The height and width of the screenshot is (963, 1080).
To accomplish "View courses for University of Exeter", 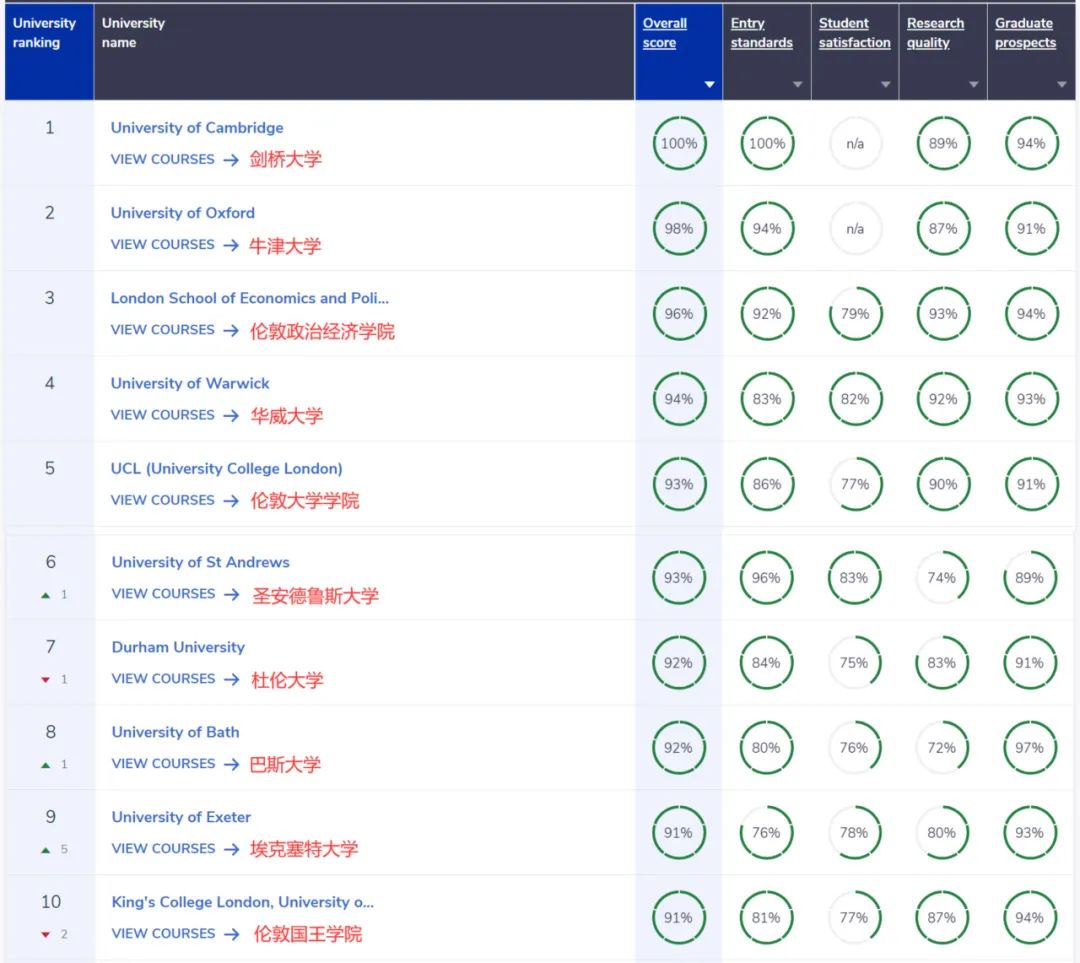I will [x=176, y=849].
